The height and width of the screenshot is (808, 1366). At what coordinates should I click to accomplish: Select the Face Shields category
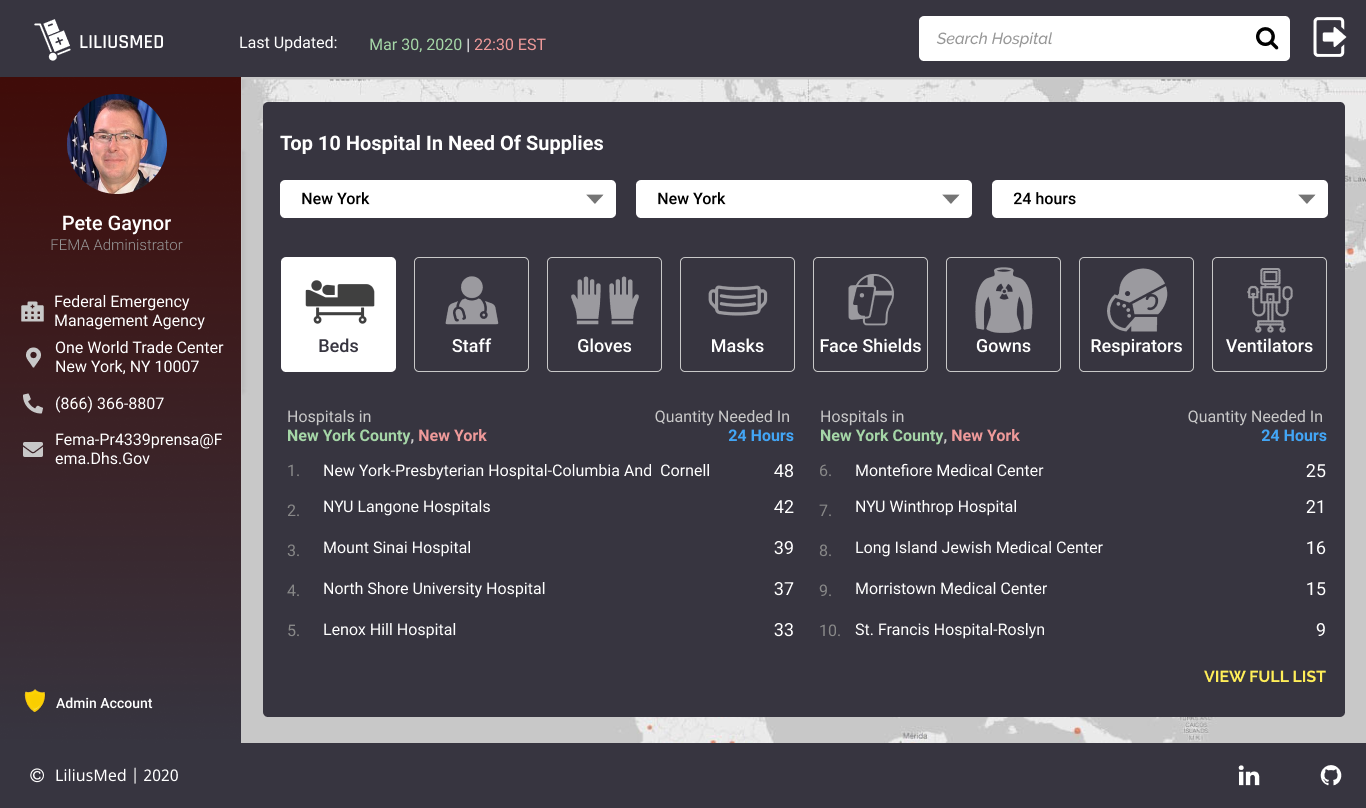[870, 314]
